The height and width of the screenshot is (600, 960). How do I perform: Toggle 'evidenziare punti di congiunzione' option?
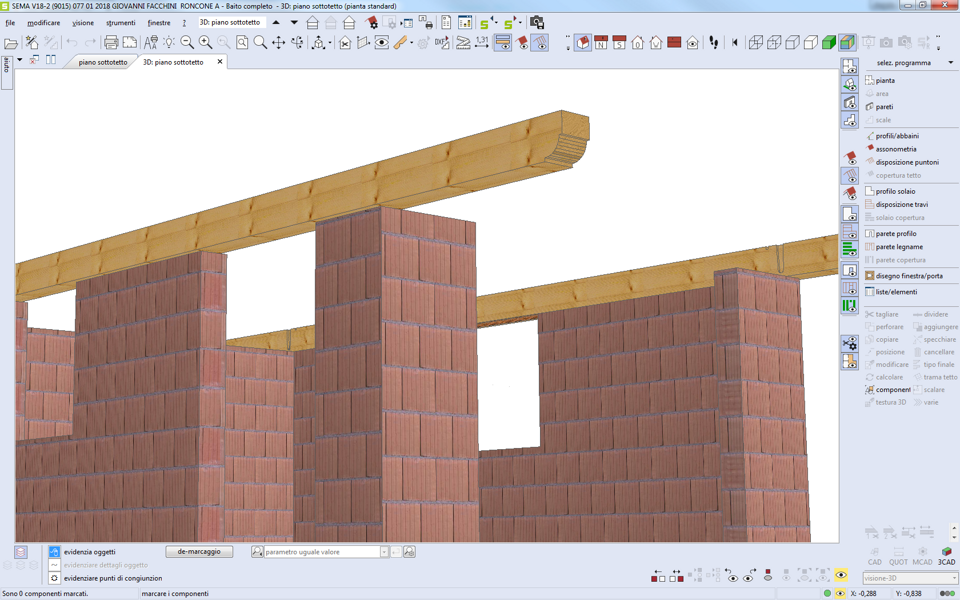pos(55,578)
